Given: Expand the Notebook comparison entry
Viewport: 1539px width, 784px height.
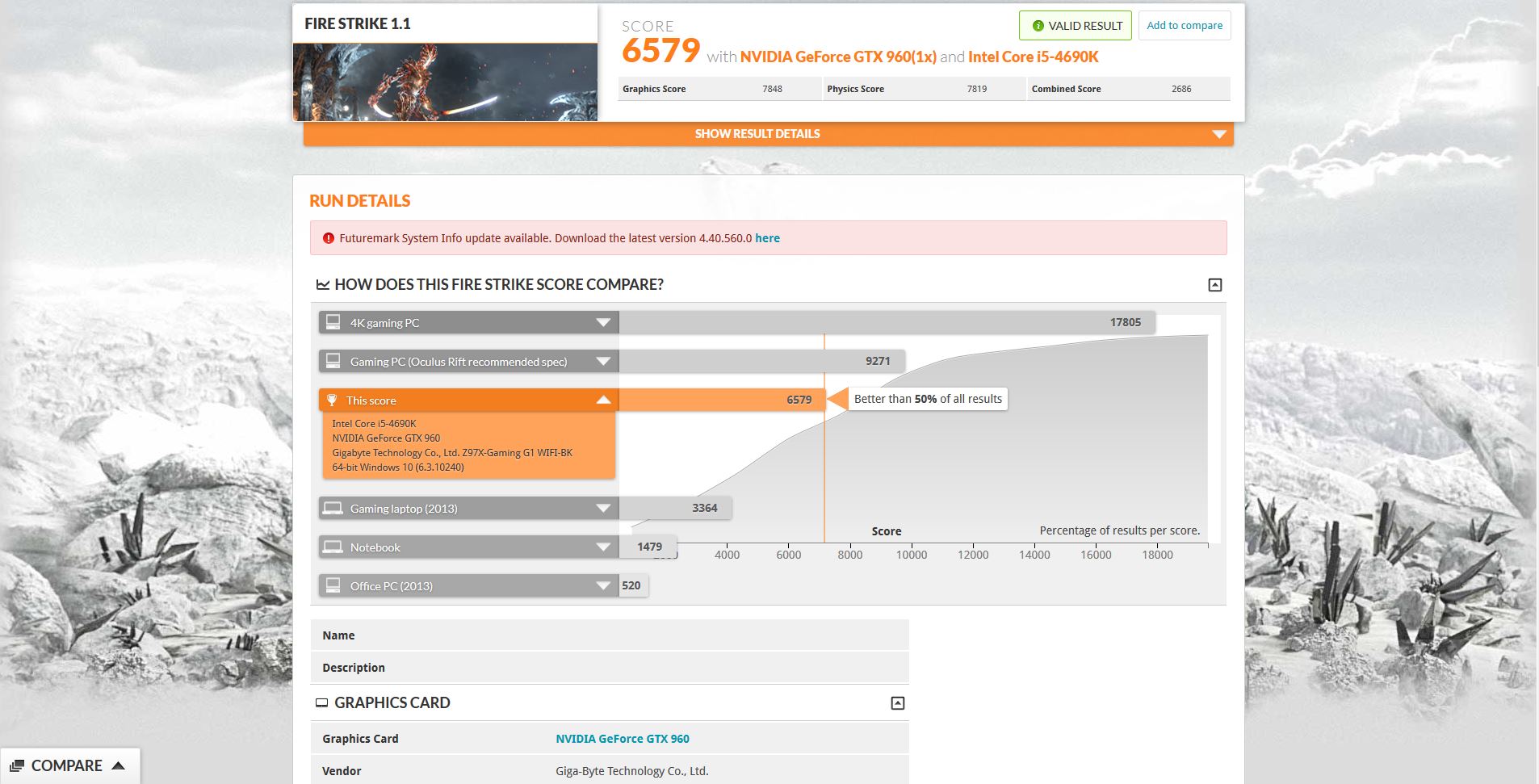Looking at the screenshot, I should pyautogui.click(x=603, y=547).
